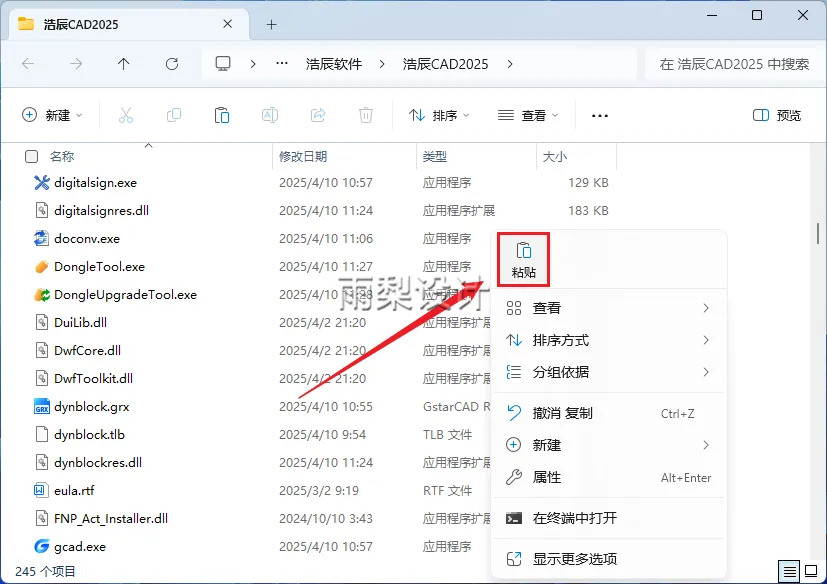This screenshot has width=827, height=584.
Task: Select the file dynblockres.dll
Action: pos(98,463)
